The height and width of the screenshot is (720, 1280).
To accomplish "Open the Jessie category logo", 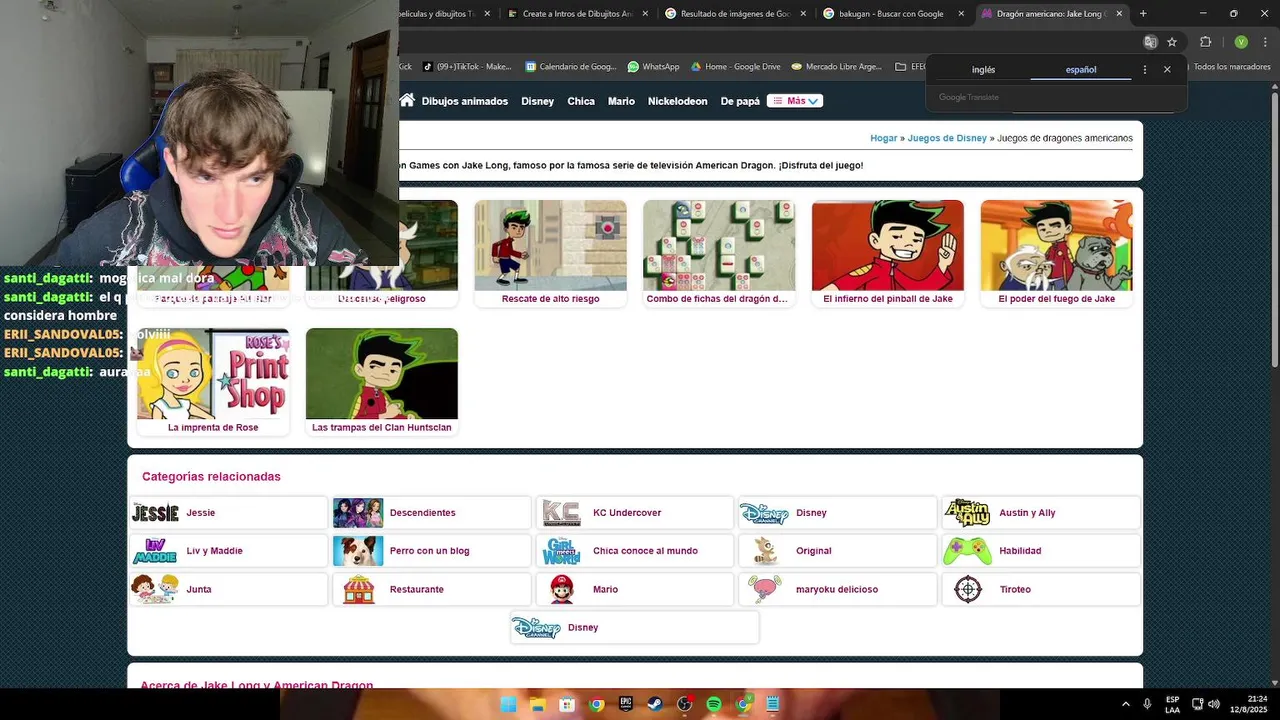I will tap(155, 513).
